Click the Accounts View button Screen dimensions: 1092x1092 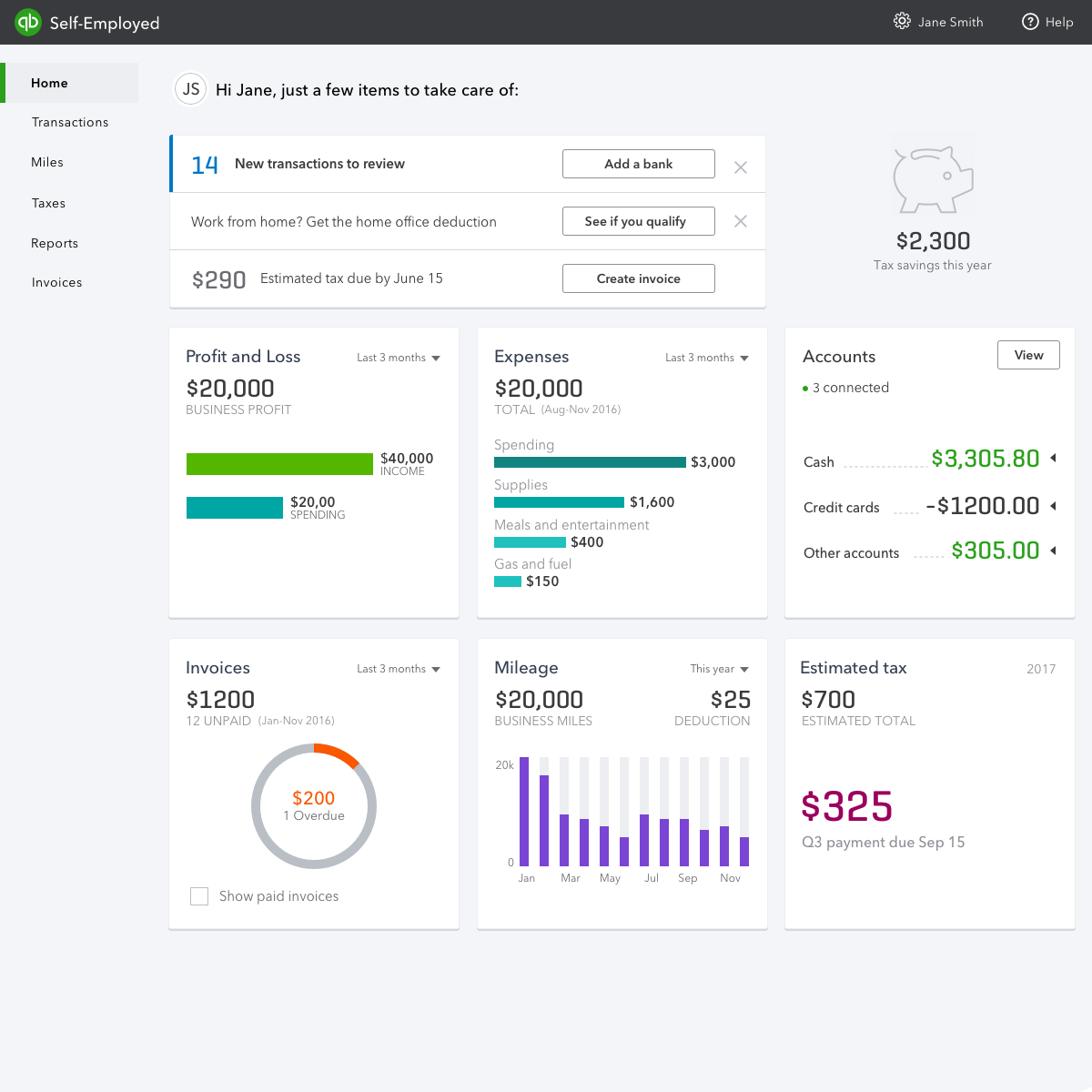[1028, 355]
